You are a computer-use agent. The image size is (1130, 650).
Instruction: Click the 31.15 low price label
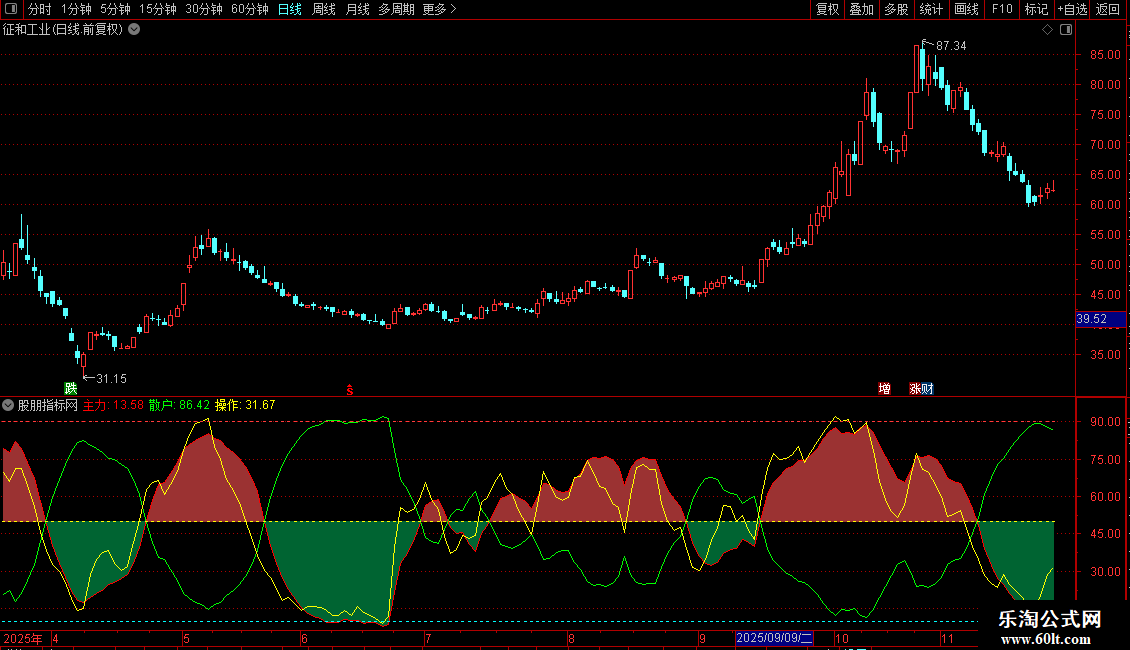(x=112, y=378)
